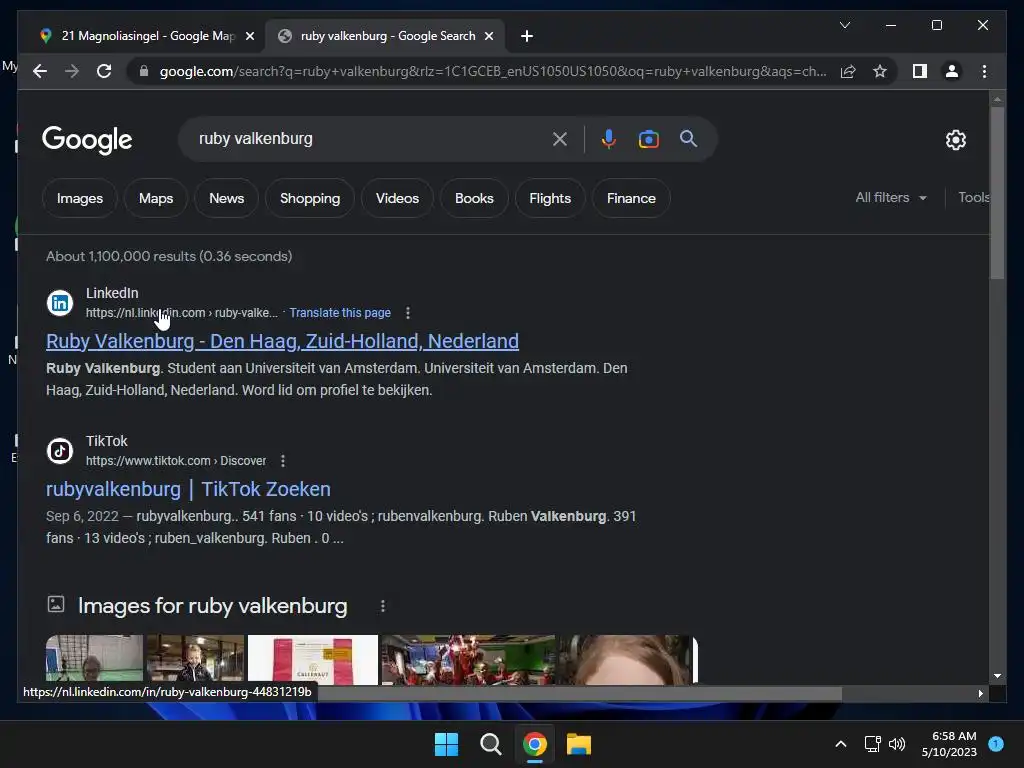Filter results by Images
1024x768 pixels.
click(80, 199)
